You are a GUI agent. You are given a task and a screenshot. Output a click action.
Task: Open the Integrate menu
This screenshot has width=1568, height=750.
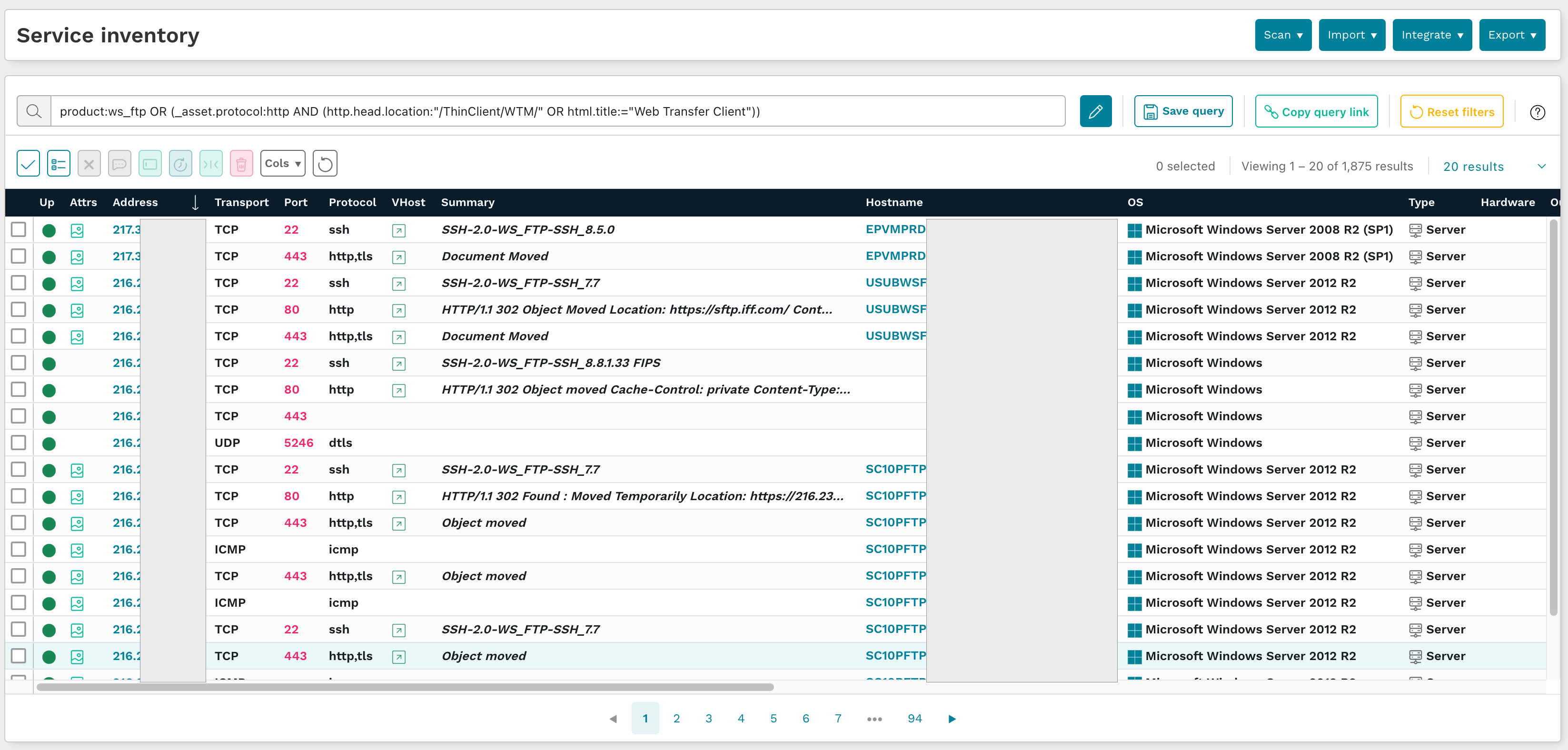pyautogui.click(x=1432, y=35)
